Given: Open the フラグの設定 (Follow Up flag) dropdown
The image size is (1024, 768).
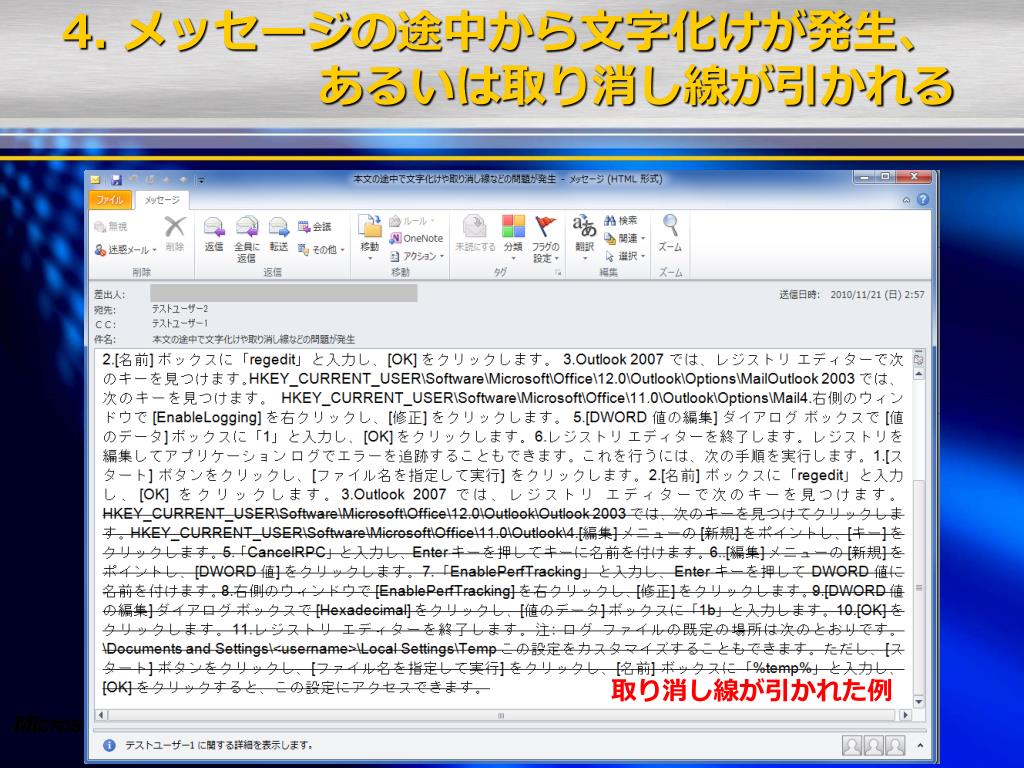Looking at the screenshot, I should pos(545,239).
